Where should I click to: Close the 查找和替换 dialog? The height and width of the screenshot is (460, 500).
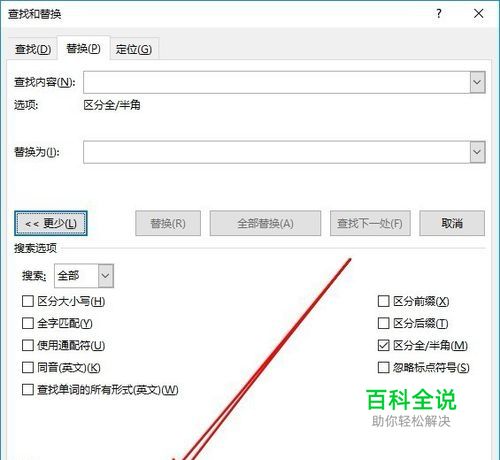(x=478, y=14)
